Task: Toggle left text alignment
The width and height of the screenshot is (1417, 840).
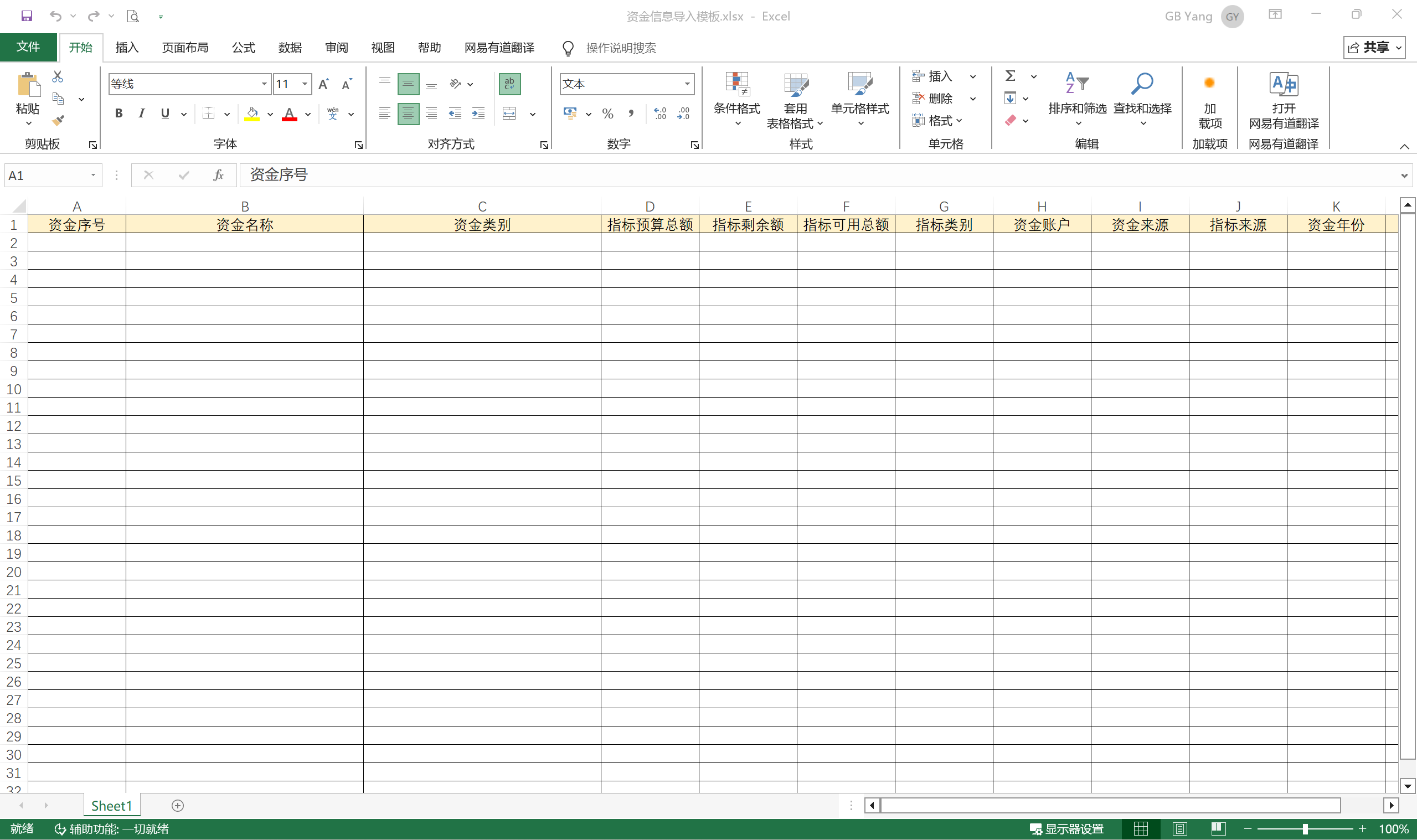Action: [384, 113]
